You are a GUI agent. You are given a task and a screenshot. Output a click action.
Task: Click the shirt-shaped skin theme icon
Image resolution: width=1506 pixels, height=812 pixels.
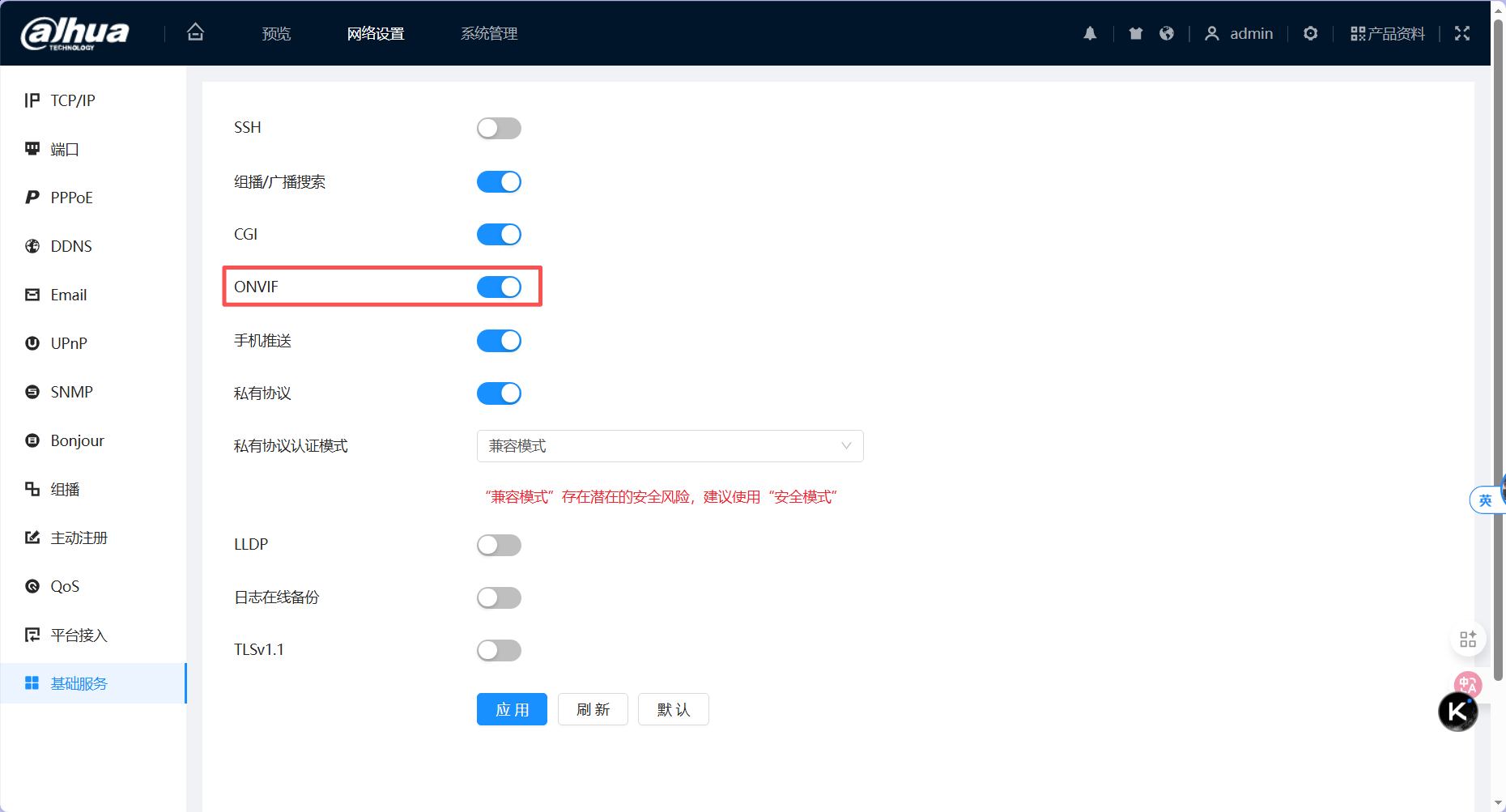(1136, 33)
